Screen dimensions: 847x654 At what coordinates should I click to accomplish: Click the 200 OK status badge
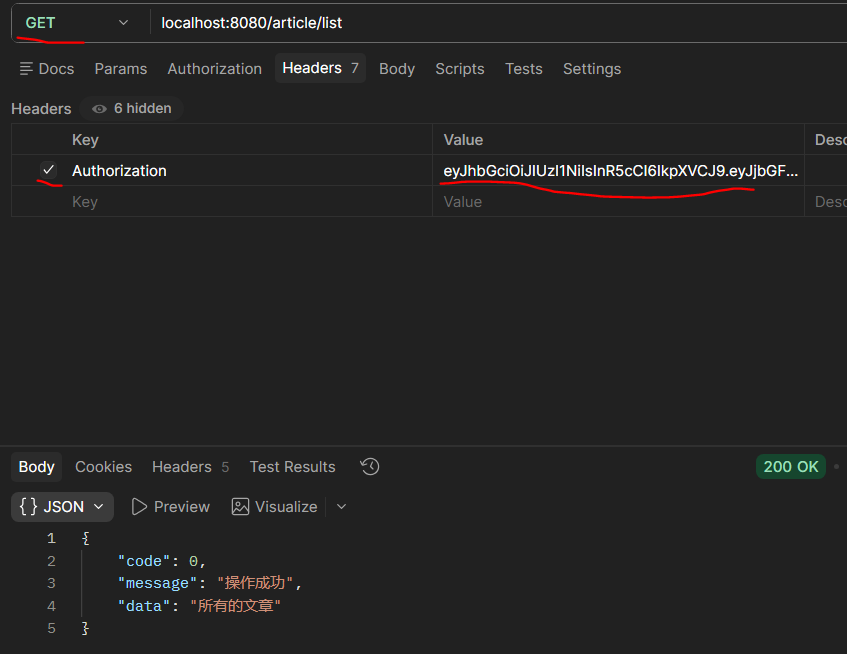click(791, 467)
